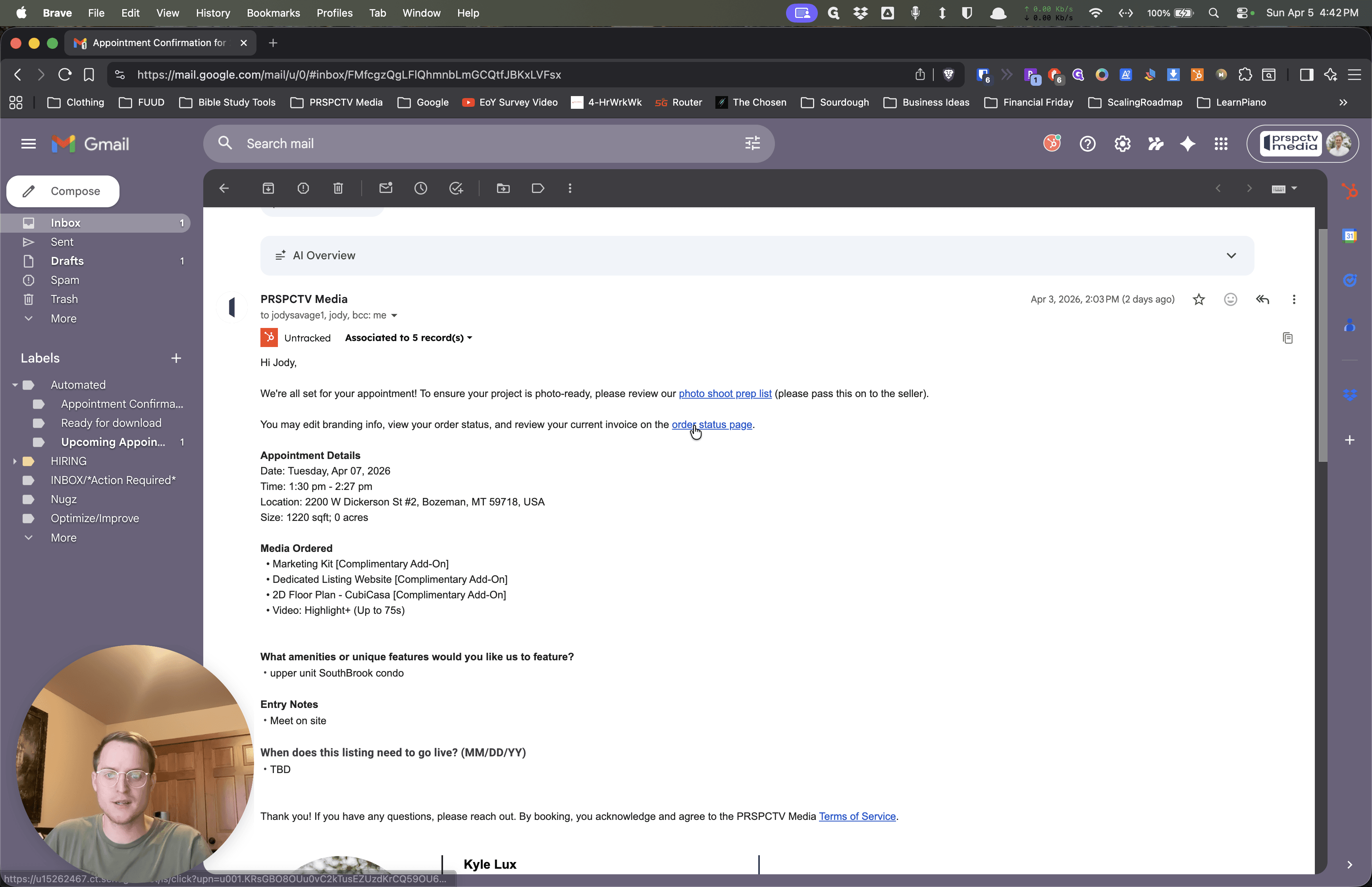Show recipient details dropdown arrow
Screen dimensions: 1372x887
[394, 316]
